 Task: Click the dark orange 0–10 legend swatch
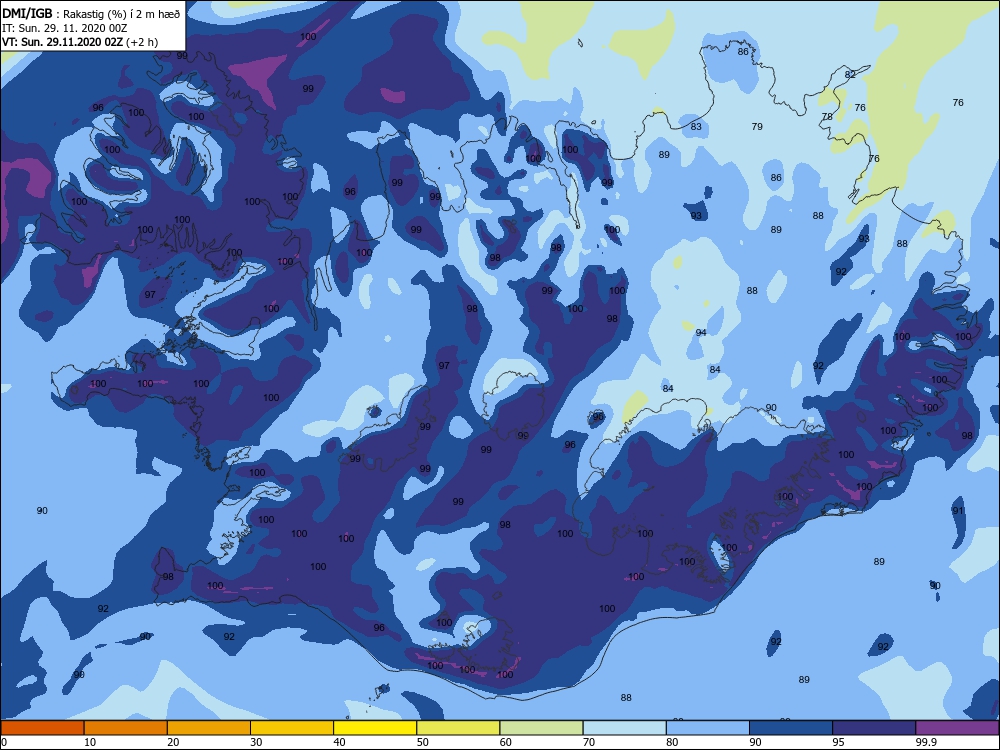(x=42, y=728)
